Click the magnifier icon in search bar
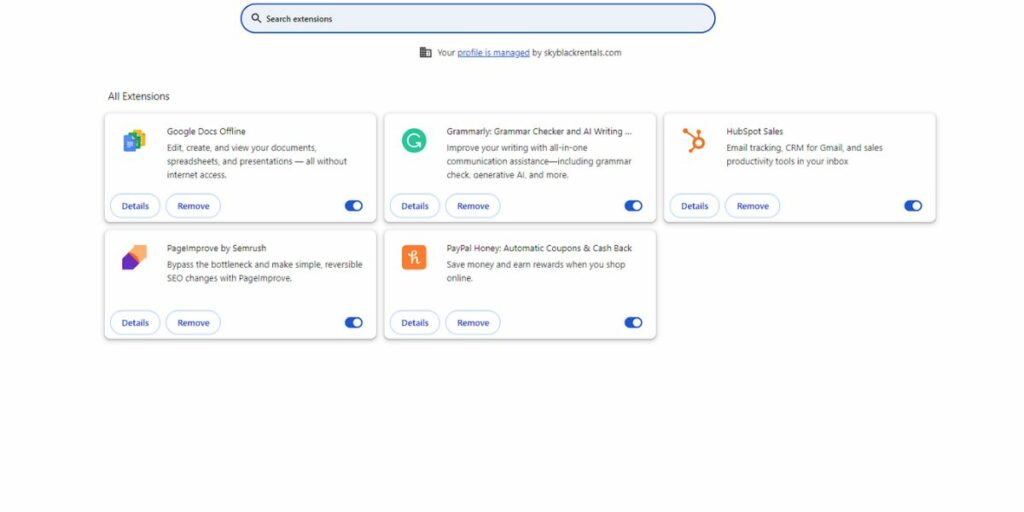 pos(256,18)
